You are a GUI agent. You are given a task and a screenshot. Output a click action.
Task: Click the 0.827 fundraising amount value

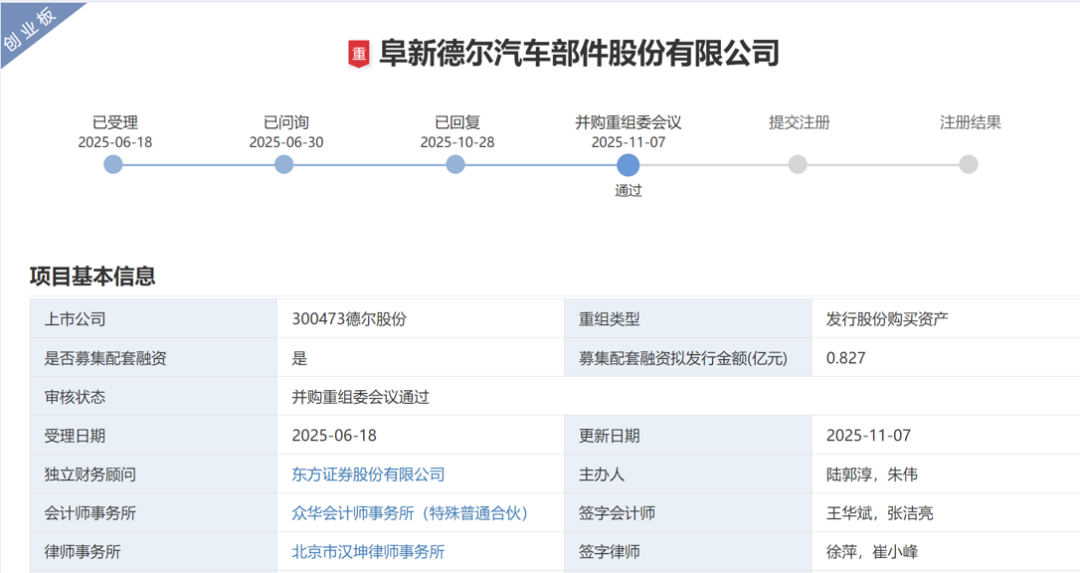pos(846,358)
